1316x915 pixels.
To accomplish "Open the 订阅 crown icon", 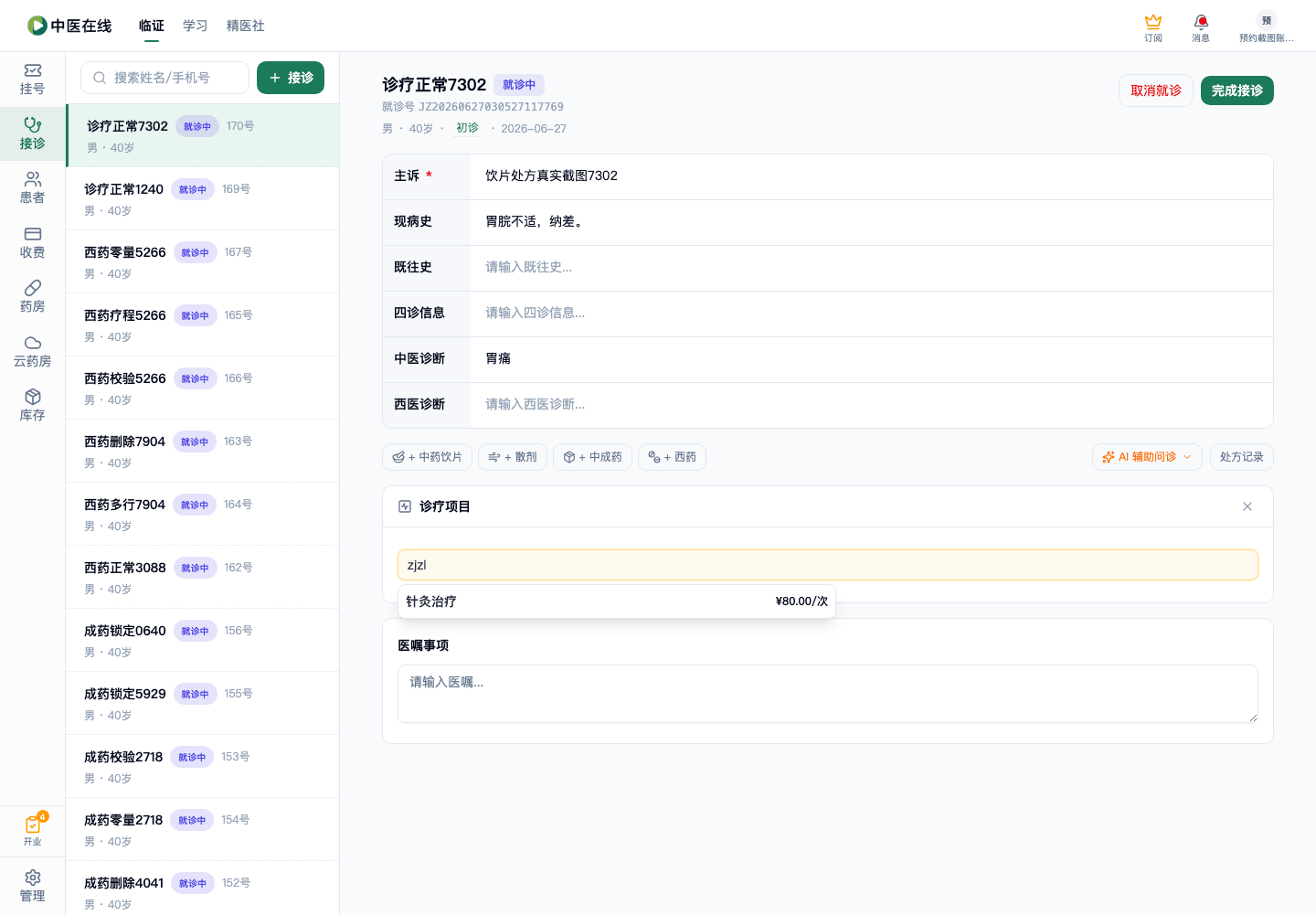I will click(1153, 27).
